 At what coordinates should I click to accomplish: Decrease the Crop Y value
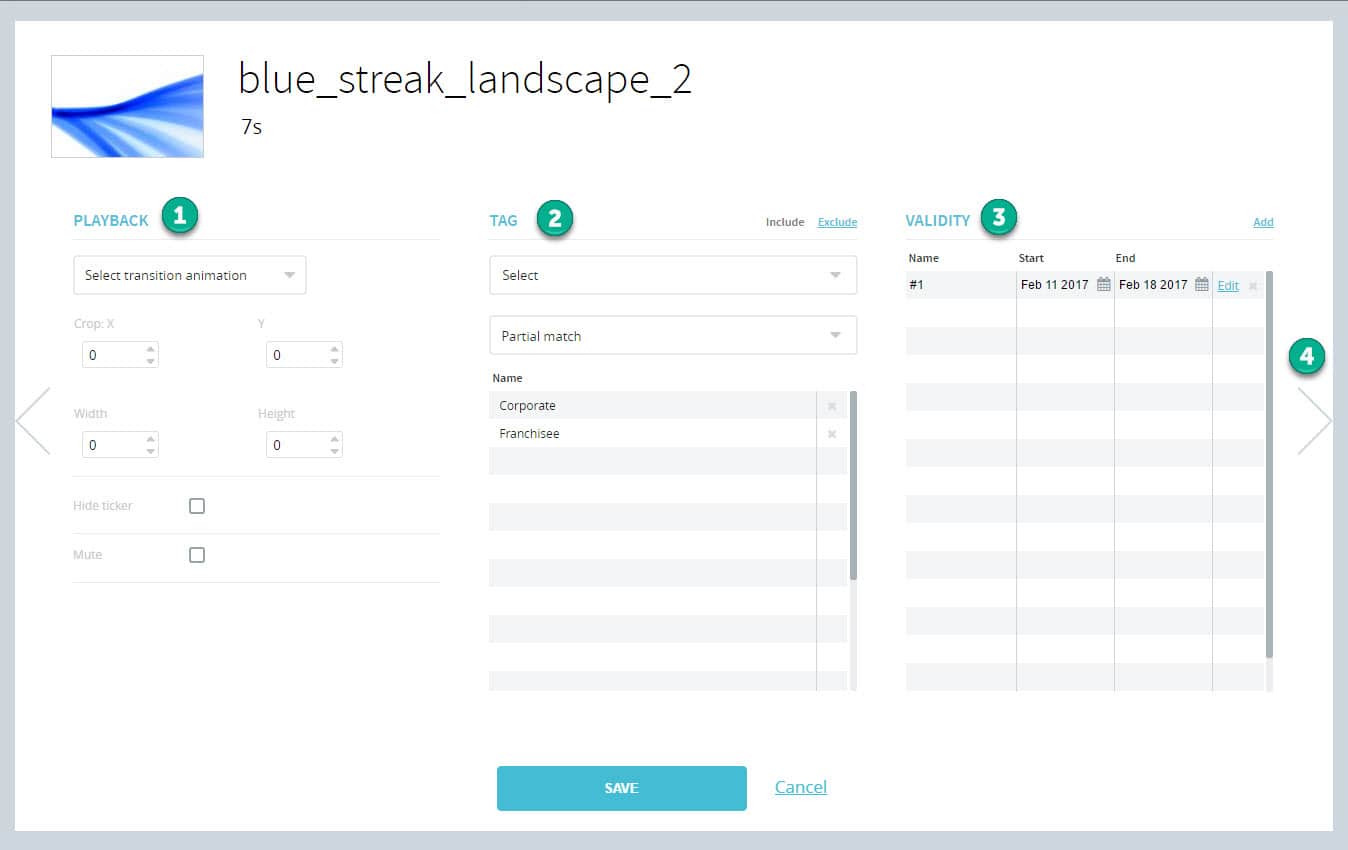334,361
